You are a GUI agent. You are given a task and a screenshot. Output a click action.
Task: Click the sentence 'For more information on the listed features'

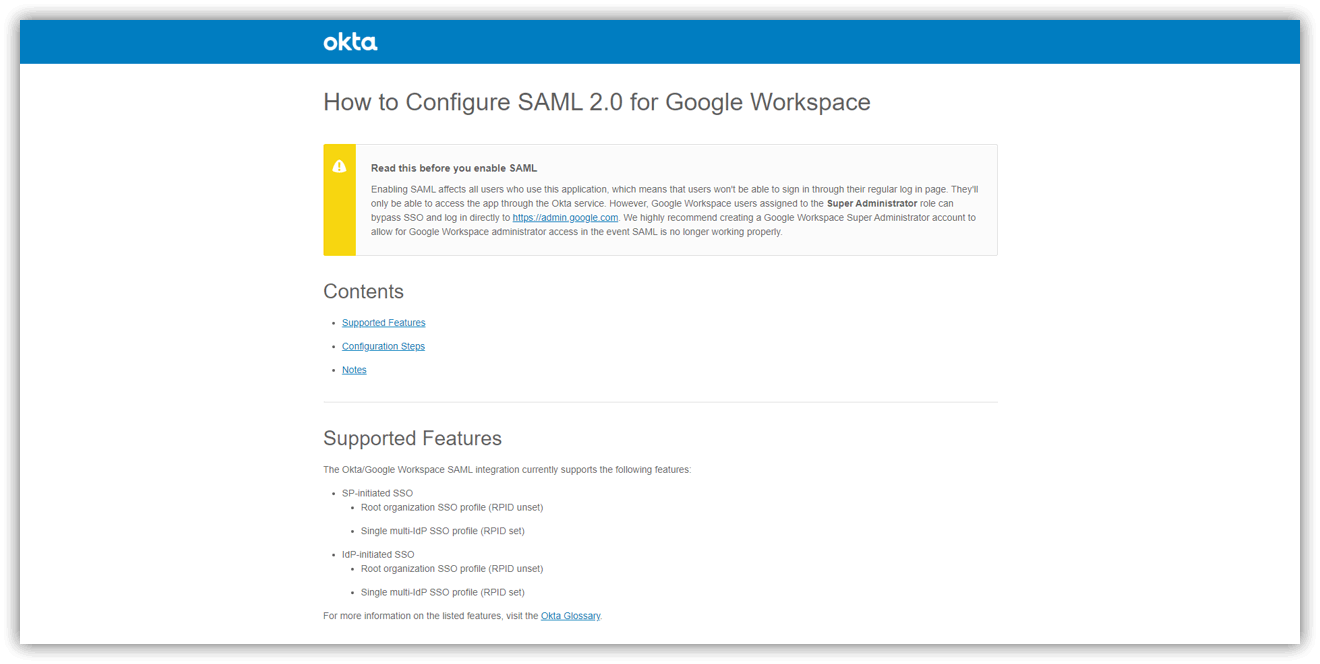click(430, 616)
